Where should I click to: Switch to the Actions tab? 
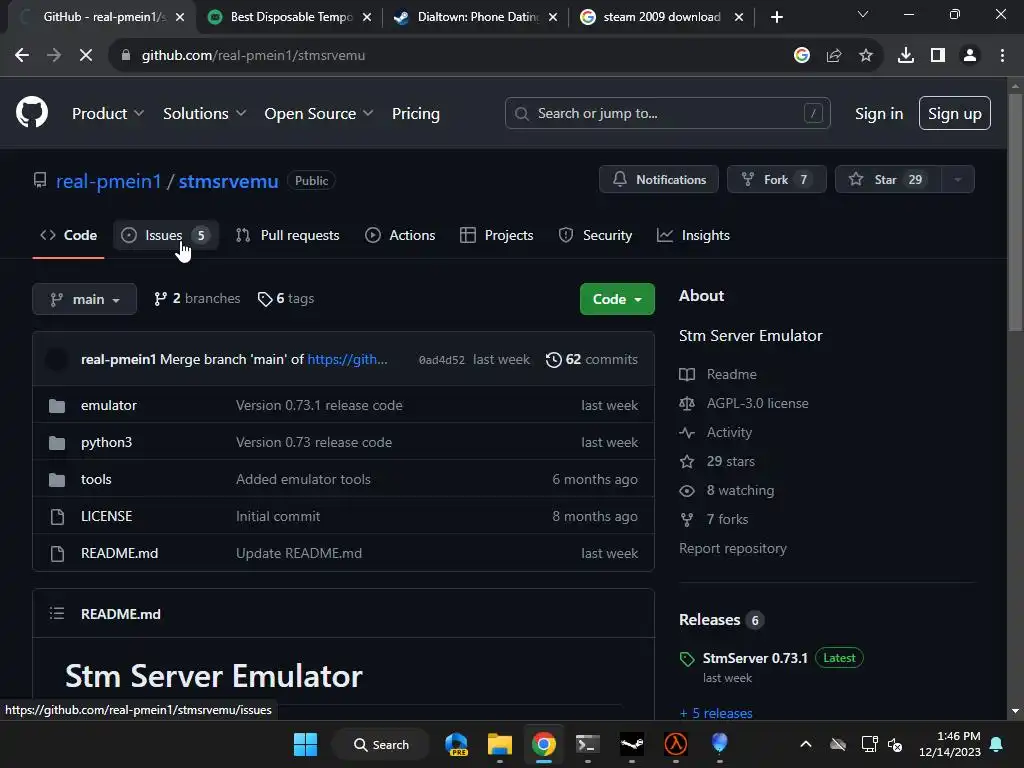(400, 235)
